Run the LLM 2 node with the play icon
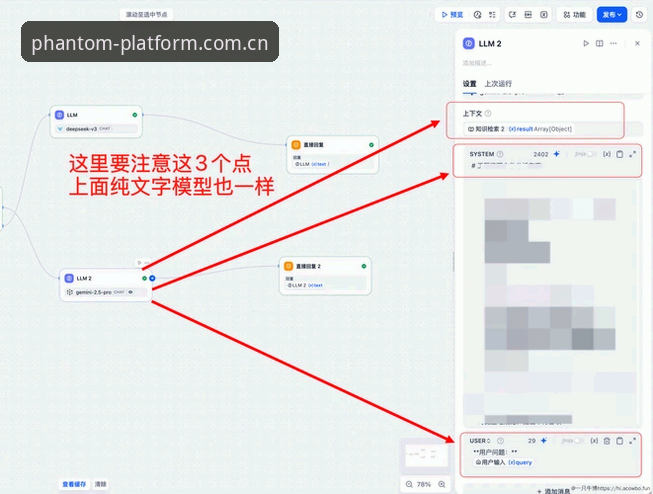This screenshot has height=494, width=653. click(586, 43)
